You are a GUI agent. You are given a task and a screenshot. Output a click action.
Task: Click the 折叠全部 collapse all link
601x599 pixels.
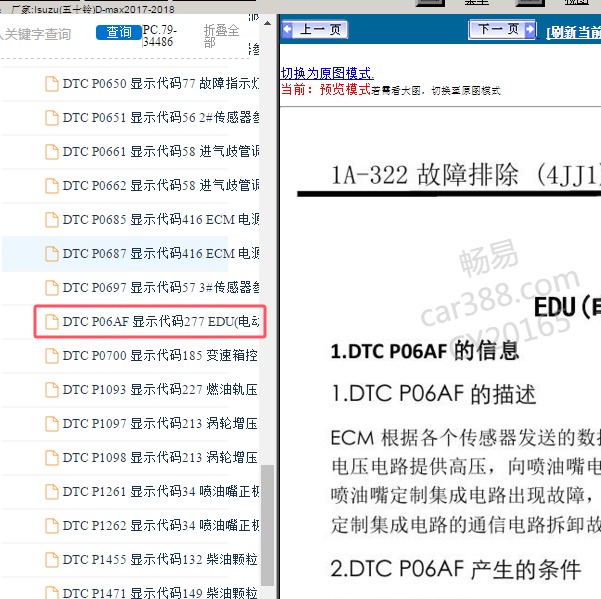click(x=222, y=36)
